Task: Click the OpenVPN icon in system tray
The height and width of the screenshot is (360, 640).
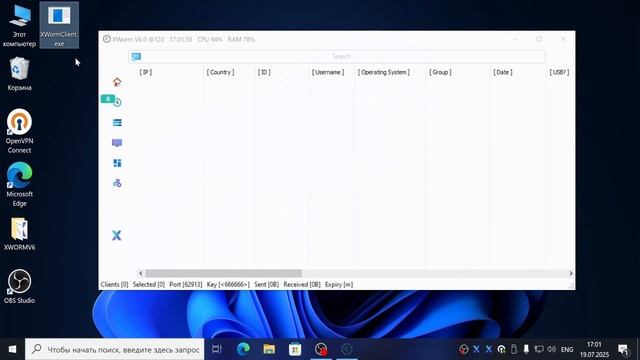Action: [x=501, y=349]
